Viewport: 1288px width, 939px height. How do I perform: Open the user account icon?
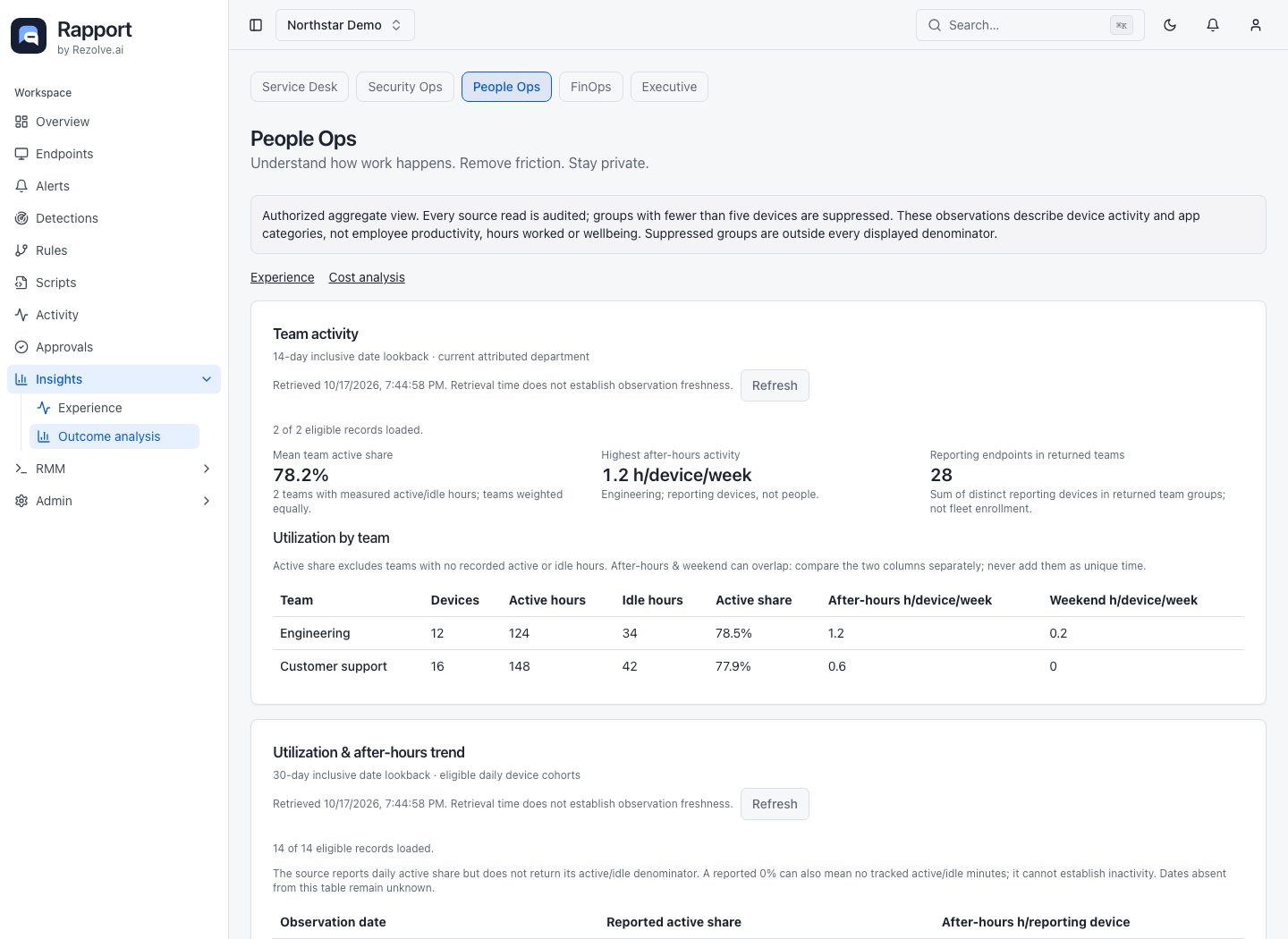click(1256, 25)
